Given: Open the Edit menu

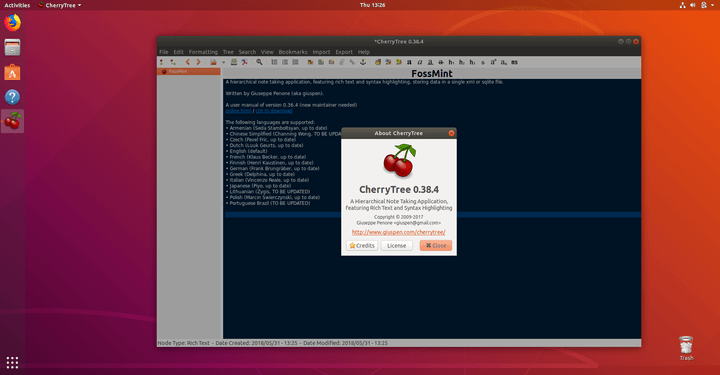Looking at the screenshot, I should pos(179,52).
